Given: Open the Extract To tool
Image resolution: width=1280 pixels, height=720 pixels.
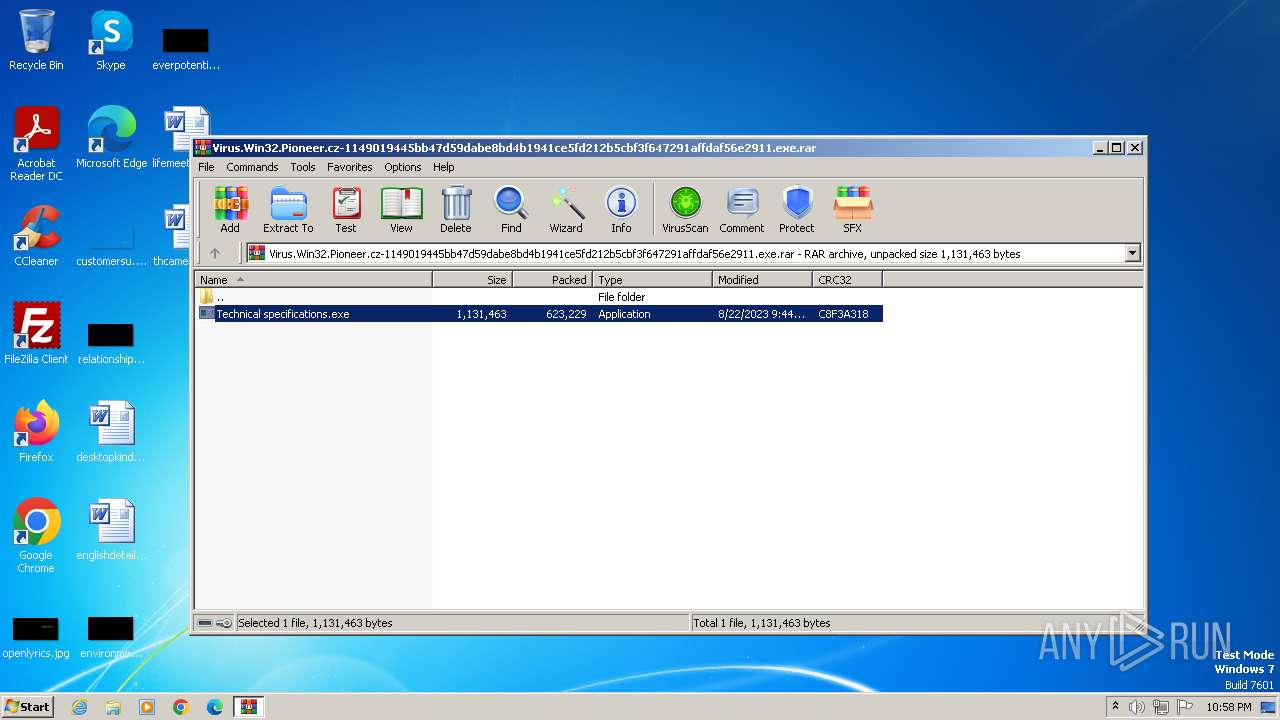Looking at the screenshot, I should pos(288,210).
